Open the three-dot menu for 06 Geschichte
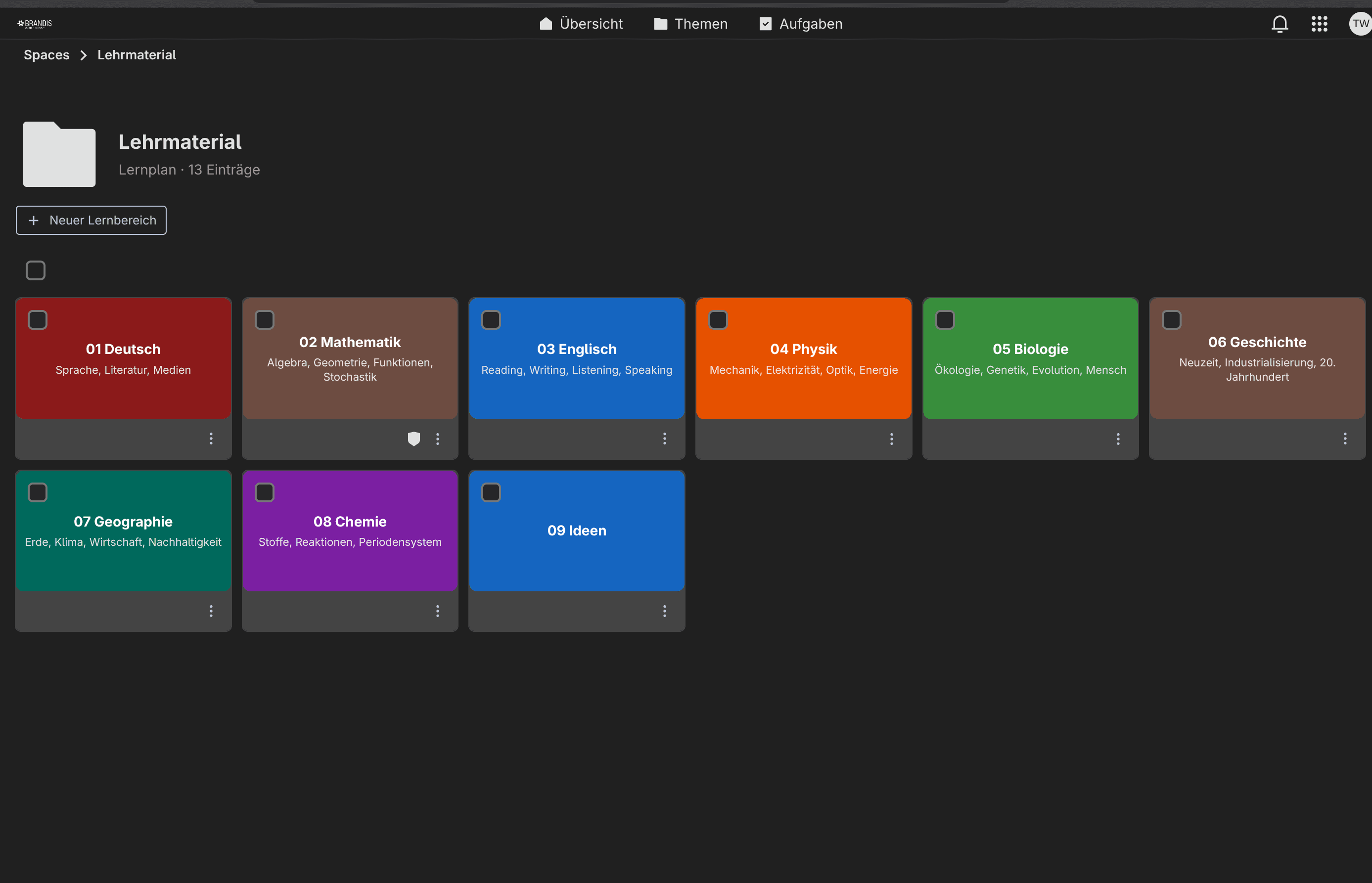 point(1345,439)
